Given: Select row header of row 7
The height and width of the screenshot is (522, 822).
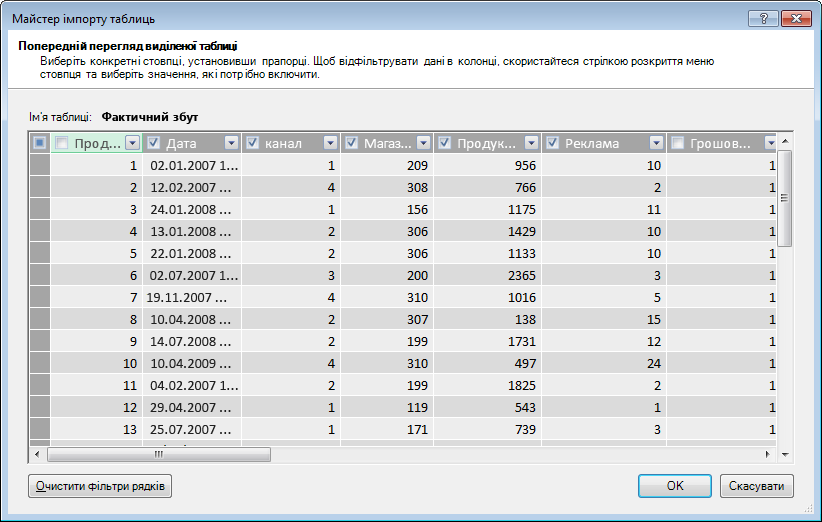Looking at the screenshot, I should click(40, 297).
